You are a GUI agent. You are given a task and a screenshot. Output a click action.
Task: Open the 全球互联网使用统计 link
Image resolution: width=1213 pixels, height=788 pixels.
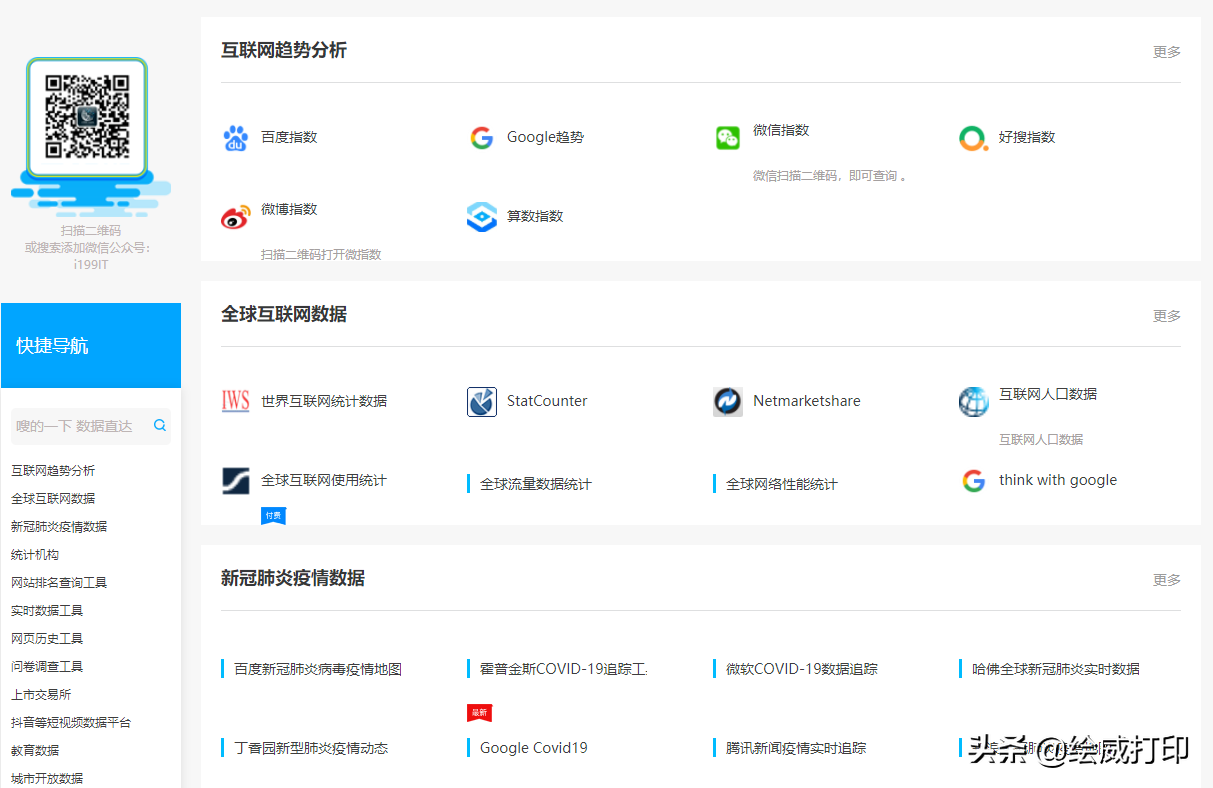324,480
